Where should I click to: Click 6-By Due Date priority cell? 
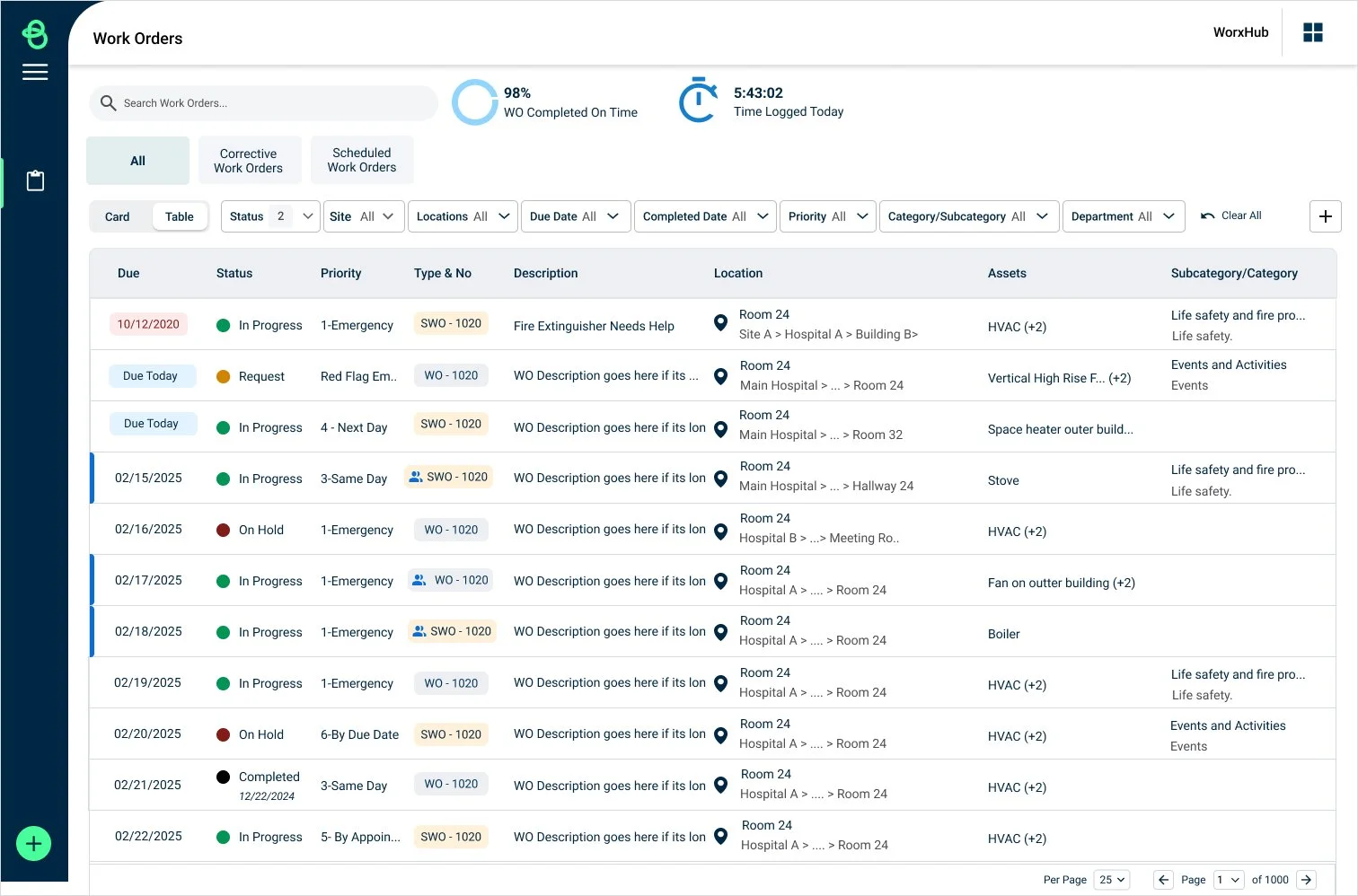point(359,734)
